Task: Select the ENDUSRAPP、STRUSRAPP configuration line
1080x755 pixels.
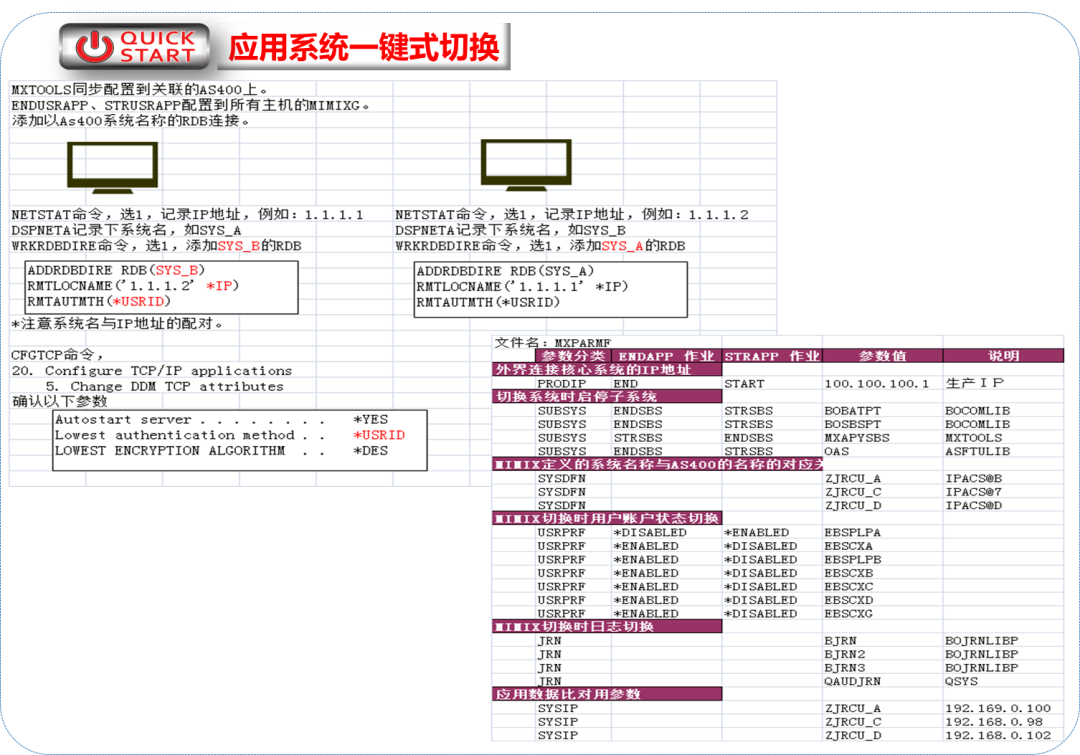Action: (x=191, y=105)
